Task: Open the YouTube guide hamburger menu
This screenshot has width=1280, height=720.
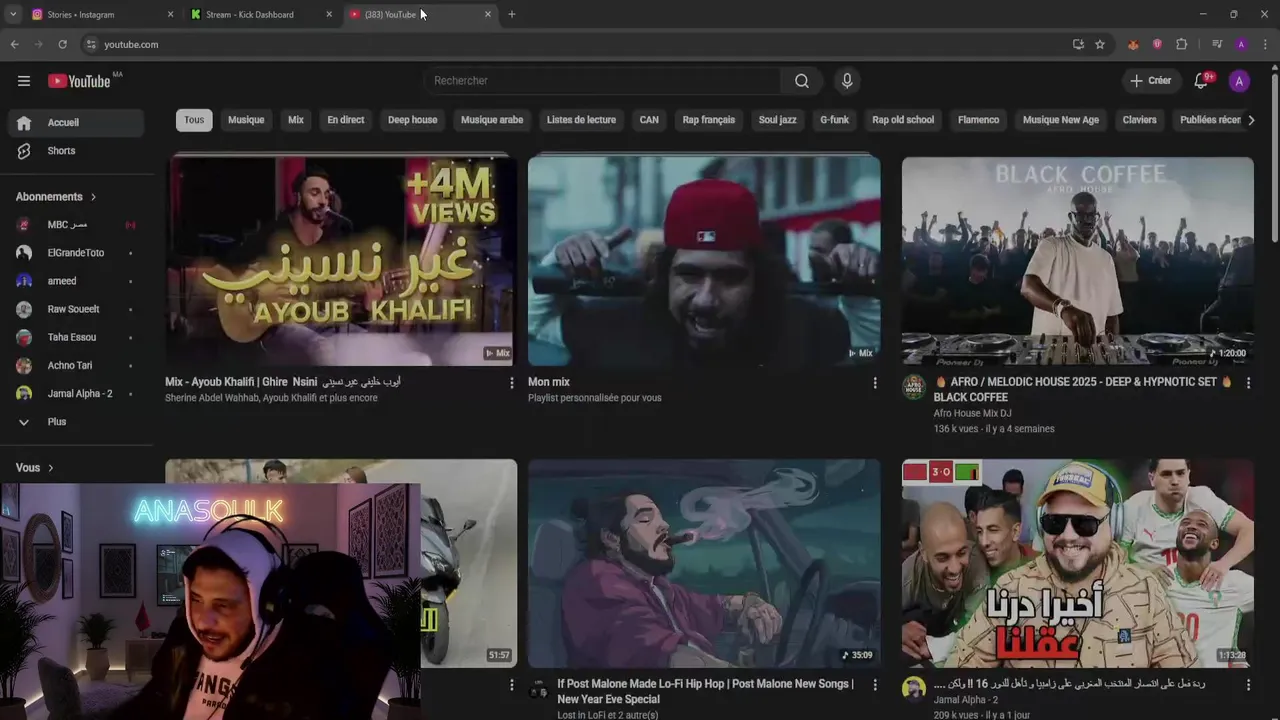Action: [24, 81]
